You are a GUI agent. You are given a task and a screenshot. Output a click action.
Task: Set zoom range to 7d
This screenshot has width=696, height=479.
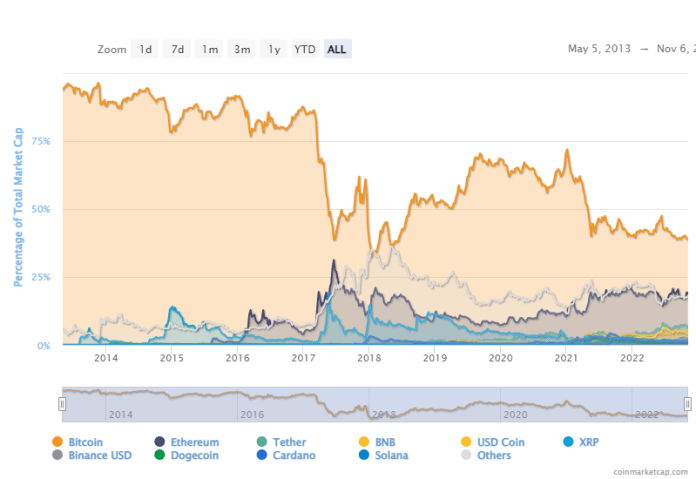[x=178, y=49]
